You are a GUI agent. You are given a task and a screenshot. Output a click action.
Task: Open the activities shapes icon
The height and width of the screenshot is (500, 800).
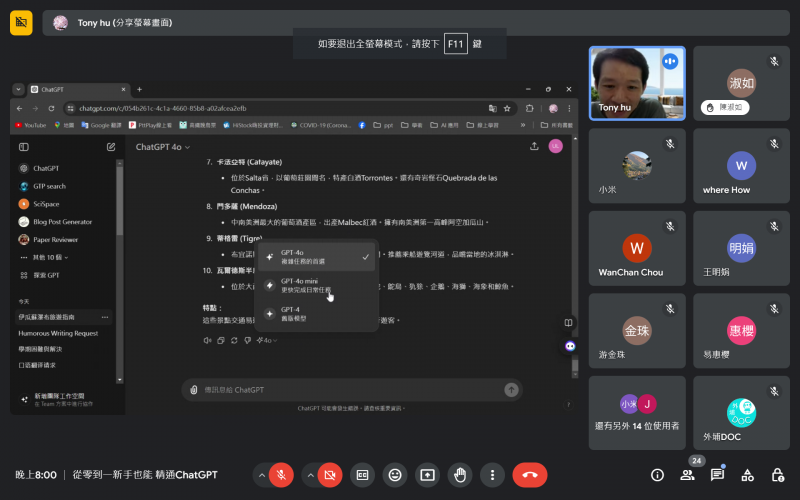click(x=747, y=475)
